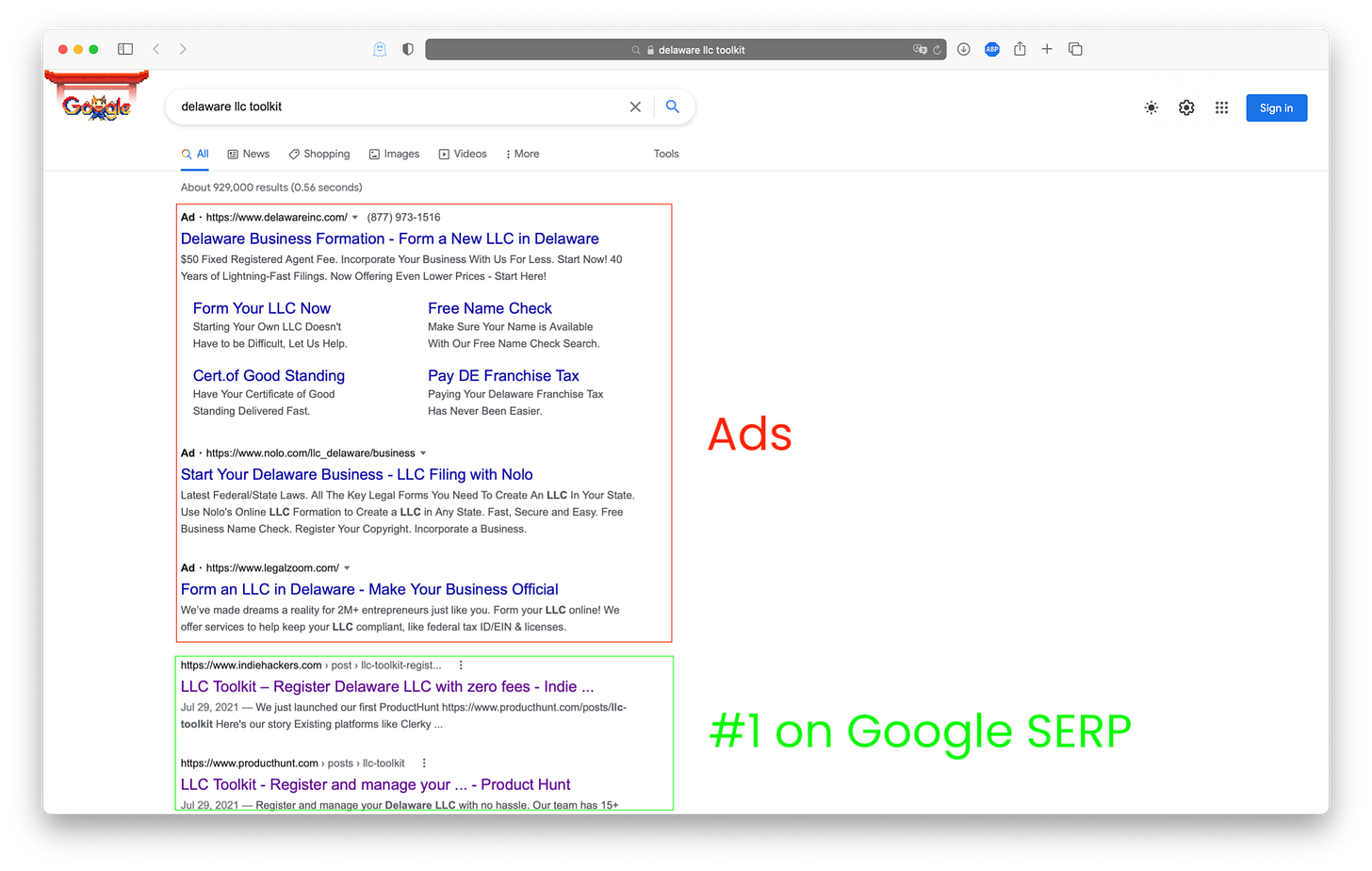The height and width of the screenshot is (871, 1372).
Task: Open Start Your Delaware Business Nolo ad
Action: (357, 474)
